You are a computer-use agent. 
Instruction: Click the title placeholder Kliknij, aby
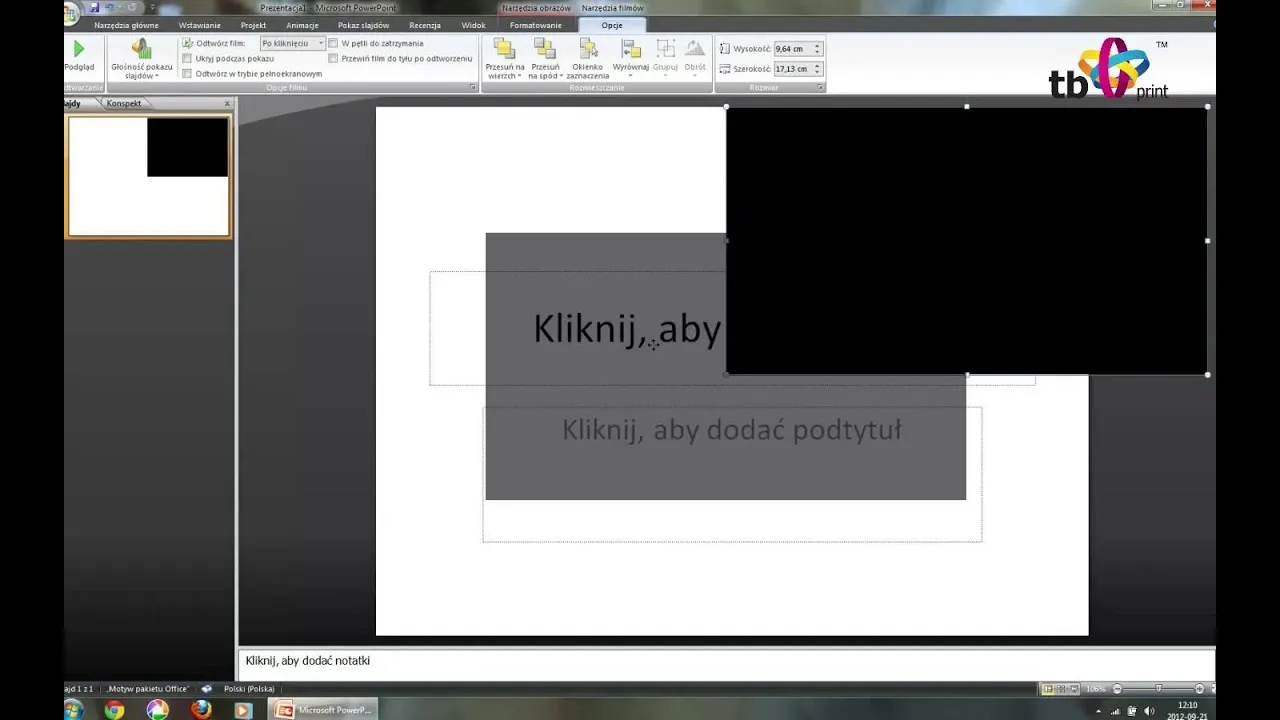[627, 328]
